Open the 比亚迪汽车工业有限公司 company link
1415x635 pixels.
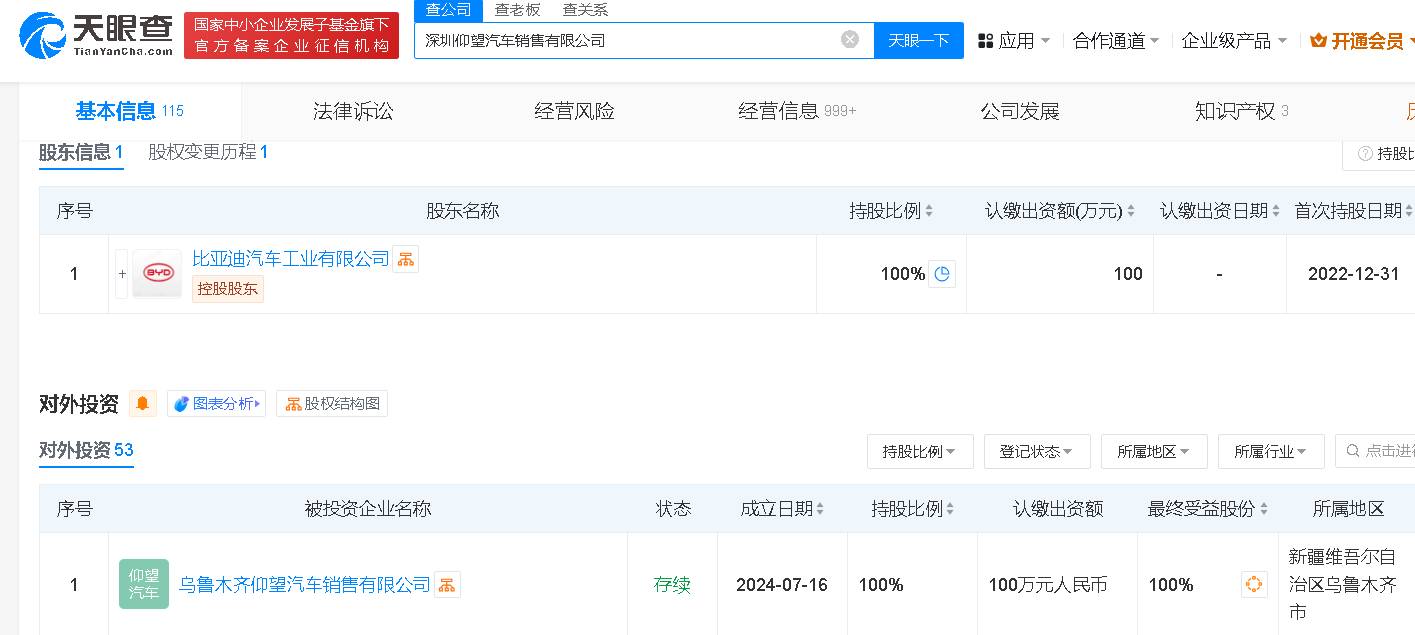pyautogui.click(x=290, y=259)
